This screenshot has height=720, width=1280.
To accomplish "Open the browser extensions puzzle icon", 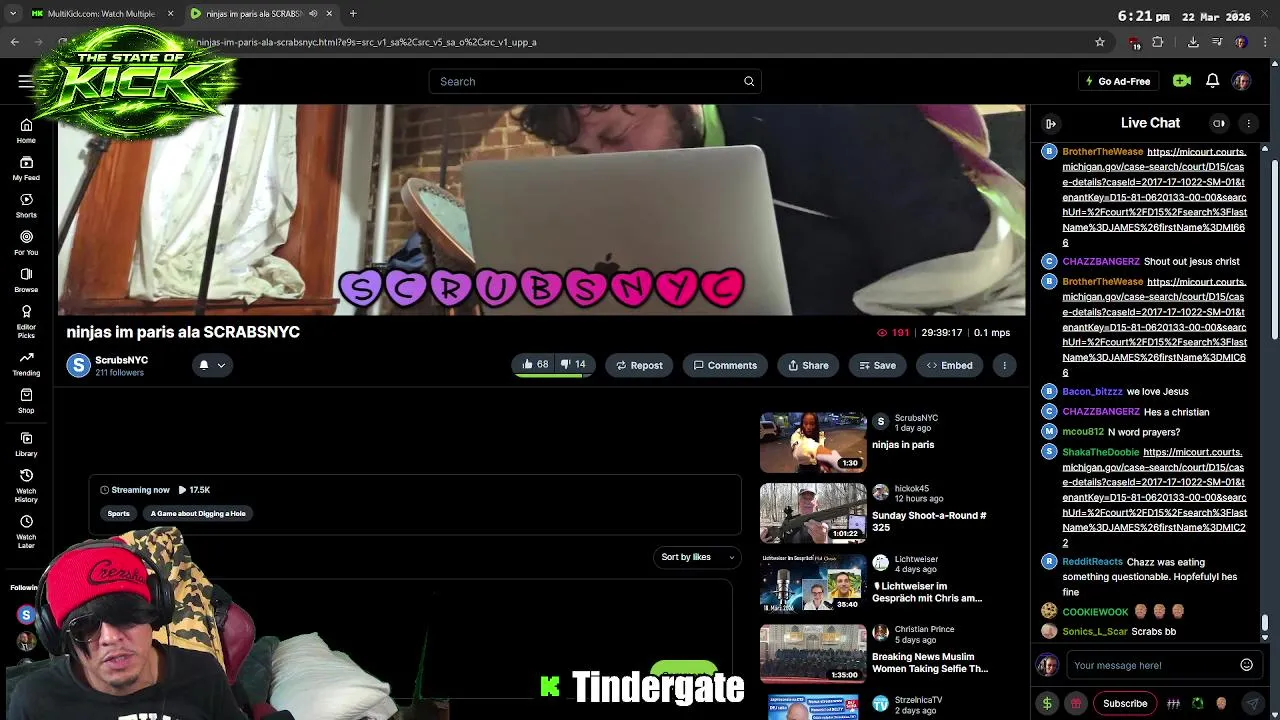I will click(x=1158, y=42).
